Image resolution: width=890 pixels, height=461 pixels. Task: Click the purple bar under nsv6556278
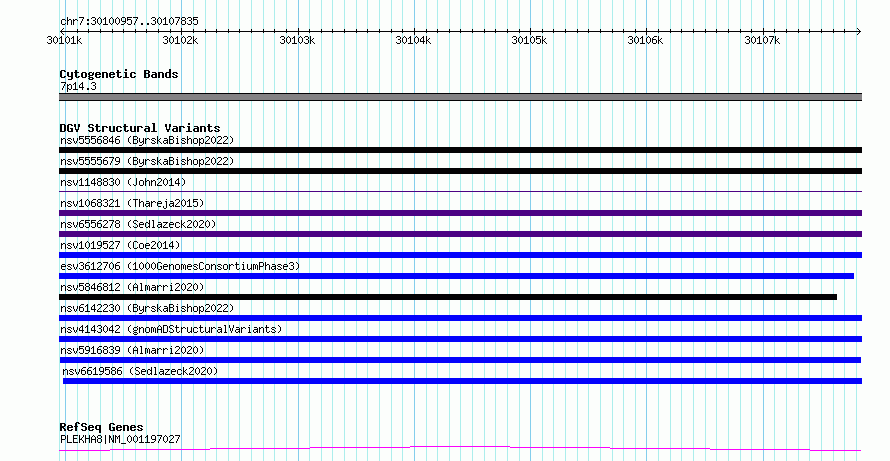(460, 234)
